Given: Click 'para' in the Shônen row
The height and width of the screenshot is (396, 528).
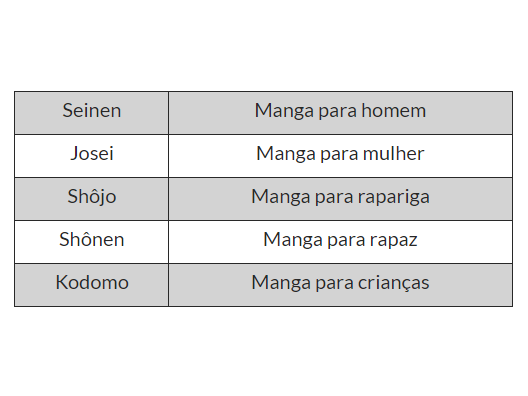Looking at the screenshot, I should click(346, 241).
